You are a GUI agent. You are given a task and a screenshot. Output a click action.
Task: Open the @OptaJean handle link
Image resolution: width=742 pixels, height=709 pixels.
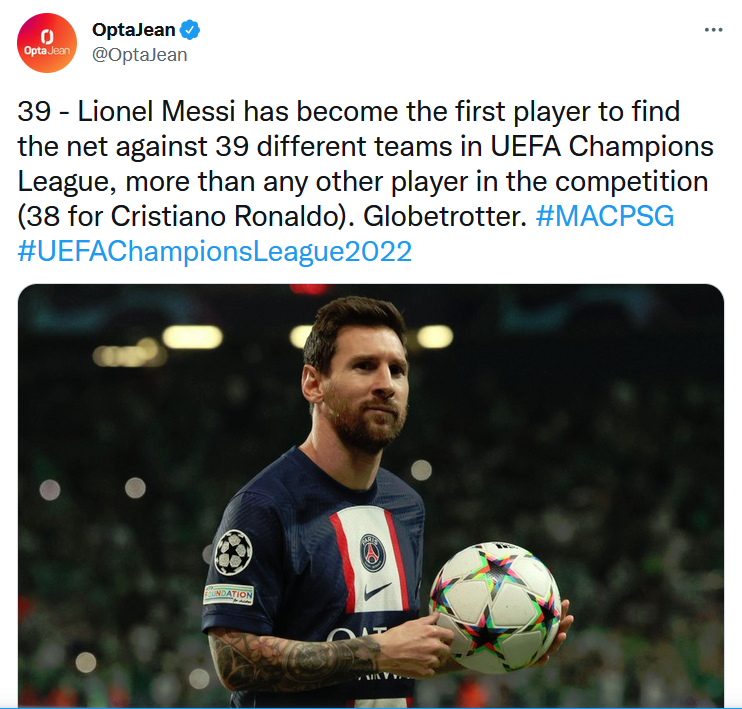[140, 55]
